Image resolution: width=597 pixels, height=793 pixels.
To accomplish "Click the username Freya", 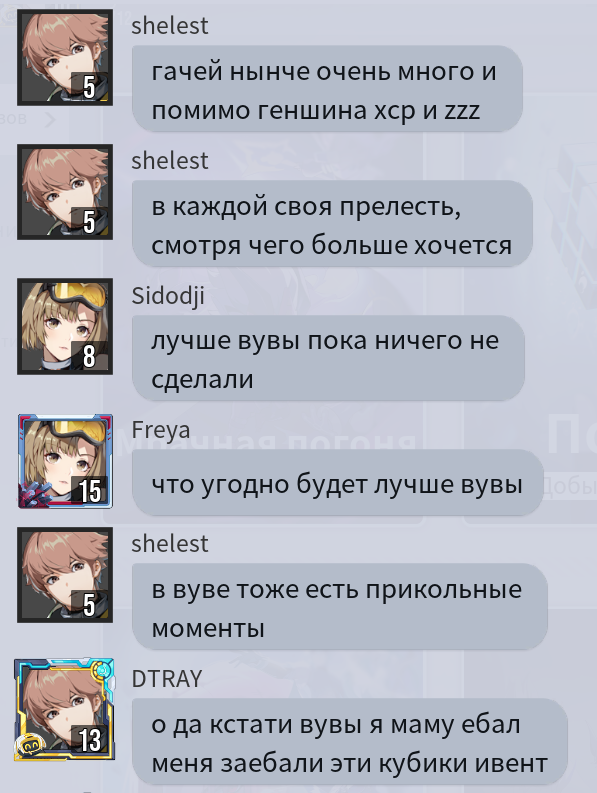I will [161, 430].
